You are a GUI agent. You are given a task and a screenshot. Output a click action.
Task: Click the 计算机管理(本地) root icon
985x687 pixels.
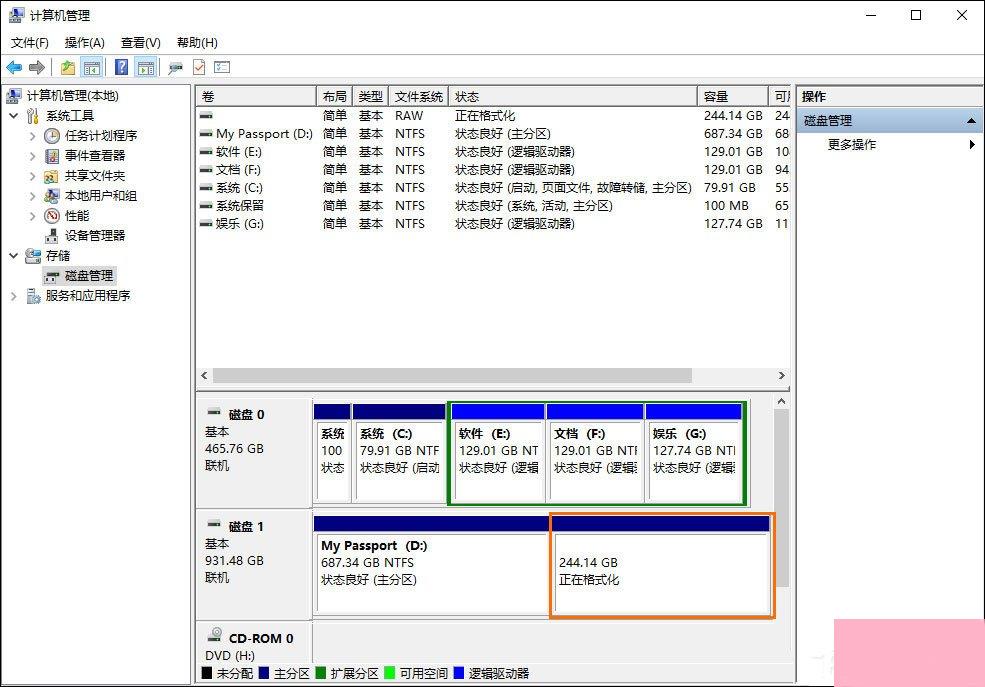click(x=14, y=95)
